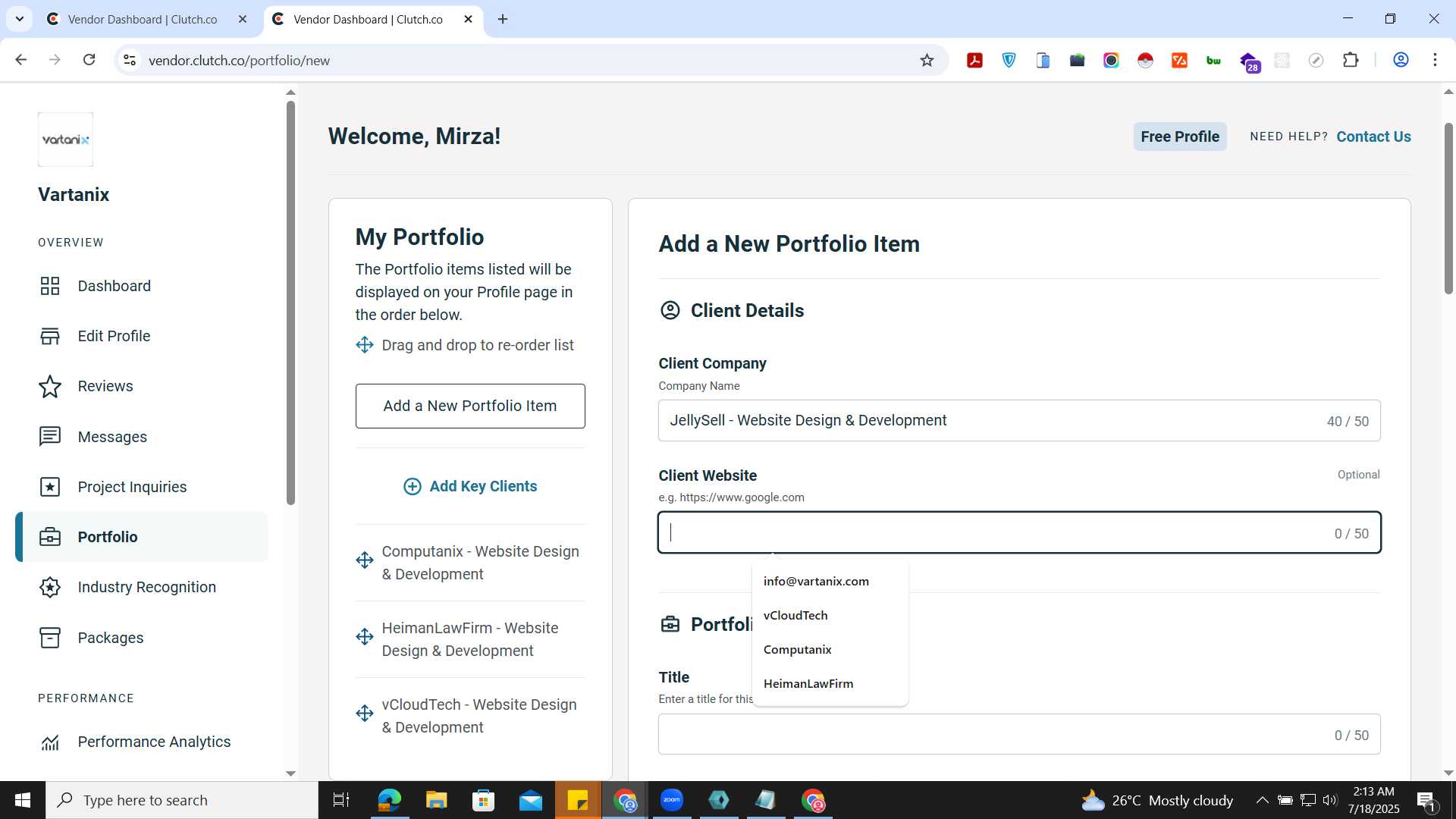Open the tab search dropdown arrow
Image resolution: width=1456 pixels, height=819 pixels.
tap(20, 20)
